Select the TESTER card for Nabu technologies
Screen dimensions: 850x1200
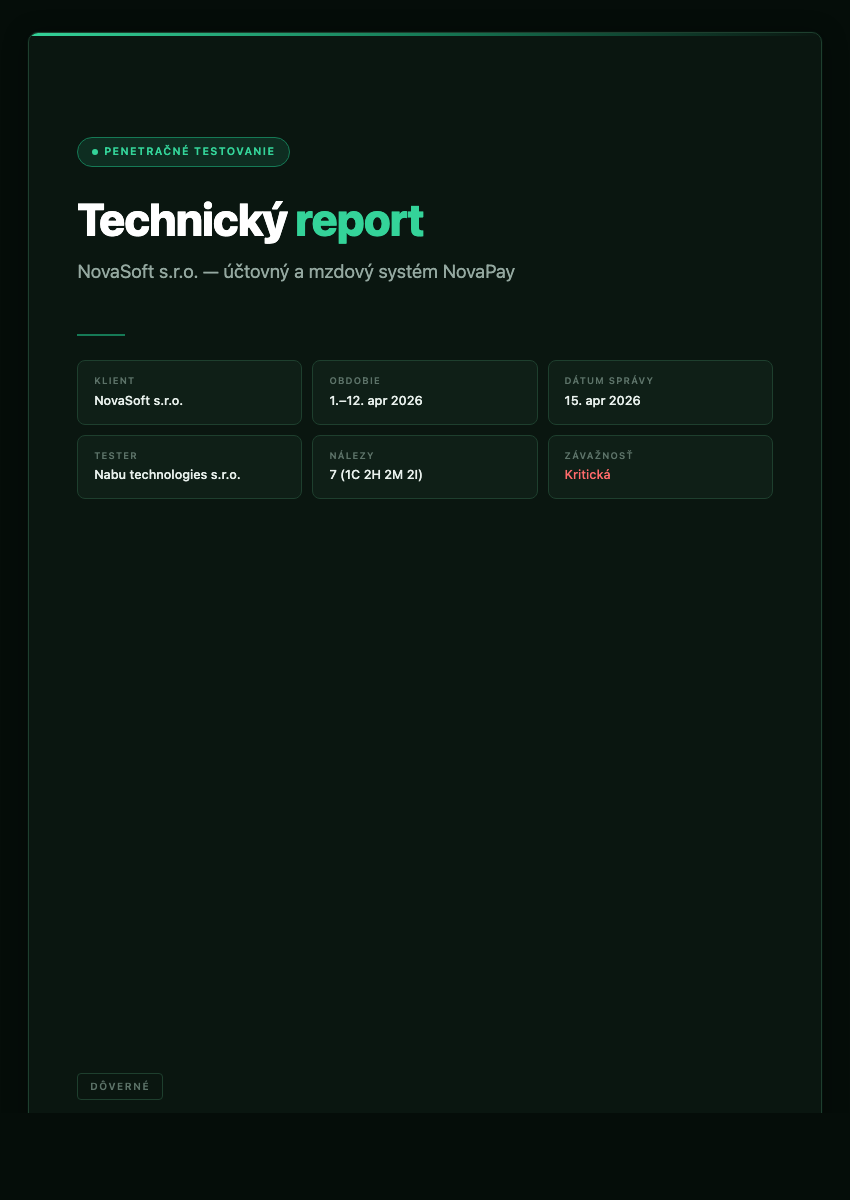(189, 467)
